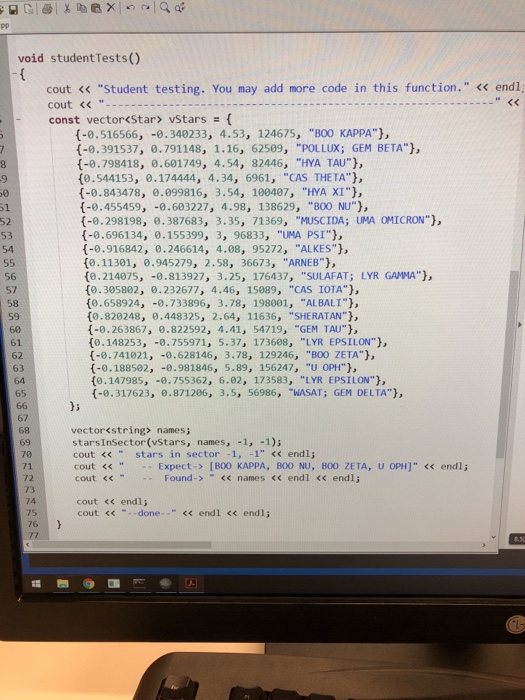This screenshot has width=525, height=700.
Task: Click the "Student testing" string literal
Action: (x=283, y=88)
